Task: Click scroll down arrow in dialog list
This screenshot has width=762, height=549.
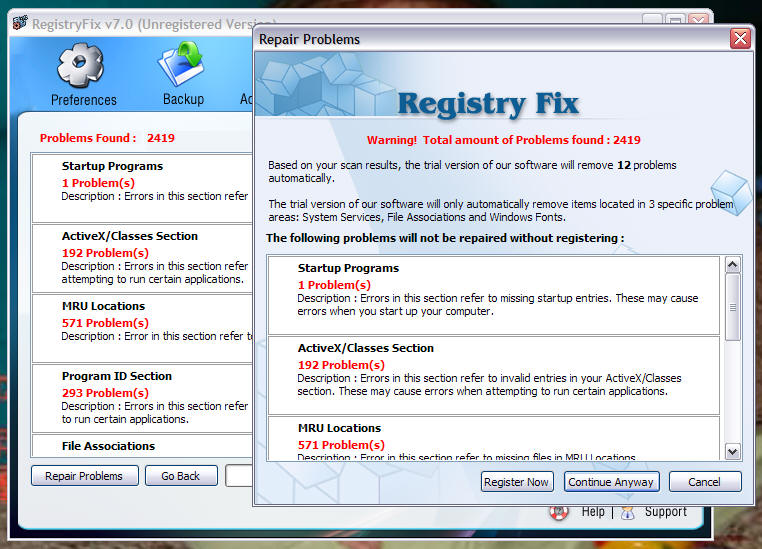Action: point(732,451)
